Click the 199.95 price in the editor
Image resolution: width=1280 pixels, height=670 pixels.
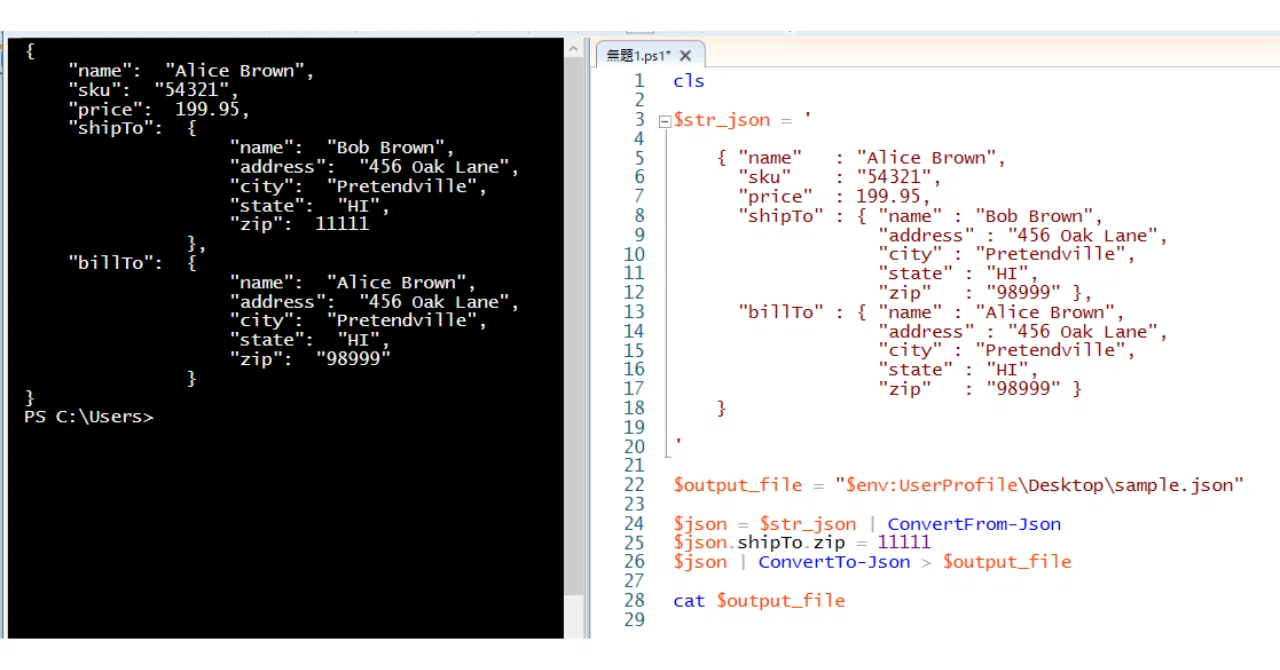(x=888, y=196)
